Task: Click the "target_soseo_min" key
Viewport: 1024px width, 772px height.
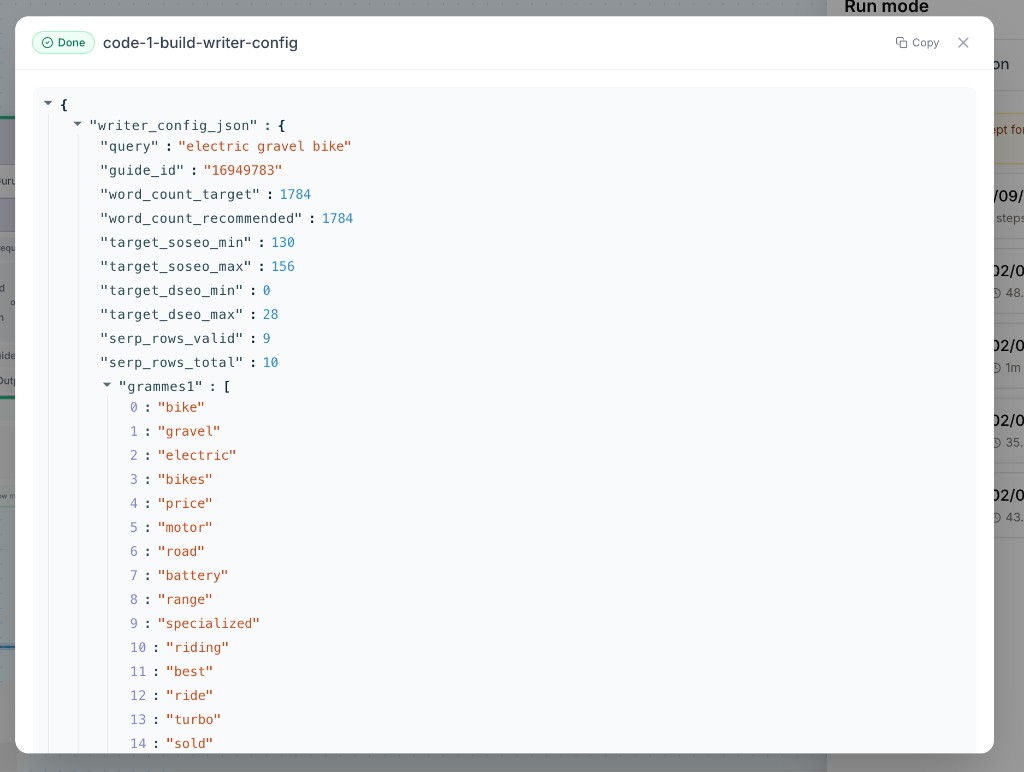Action: tap(176, 242)
